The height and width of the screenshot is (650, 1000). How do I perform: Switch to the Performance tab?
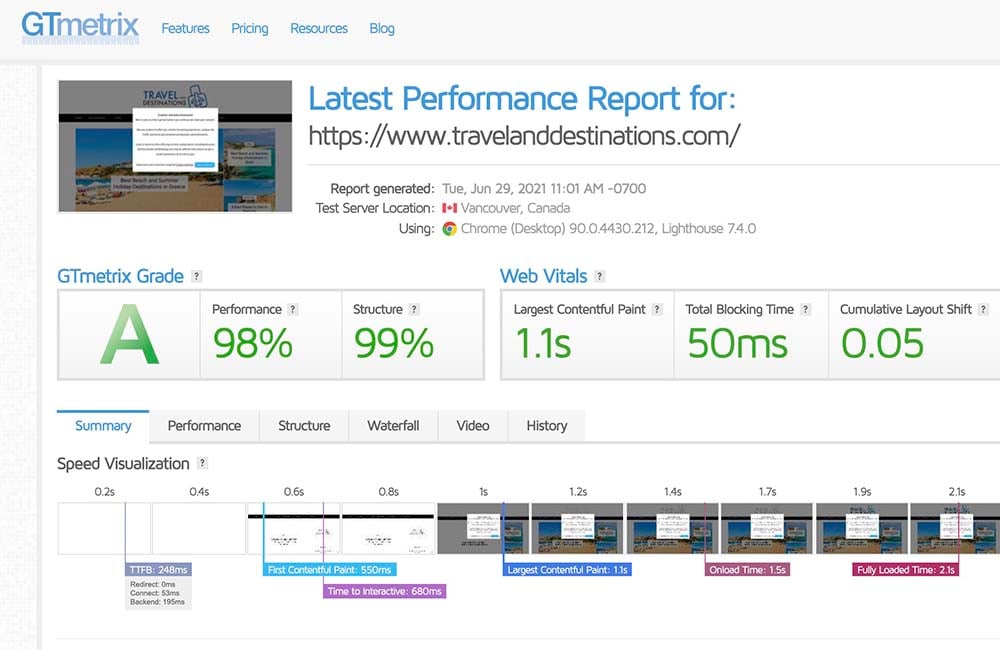click(204, 425)
